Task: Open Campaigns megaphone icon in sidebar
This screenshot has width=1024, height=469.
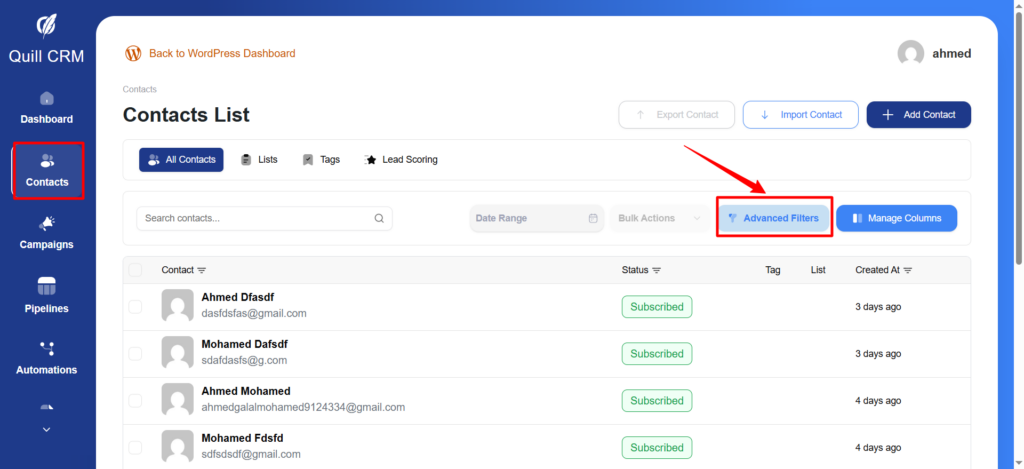Action: (47, 223)
